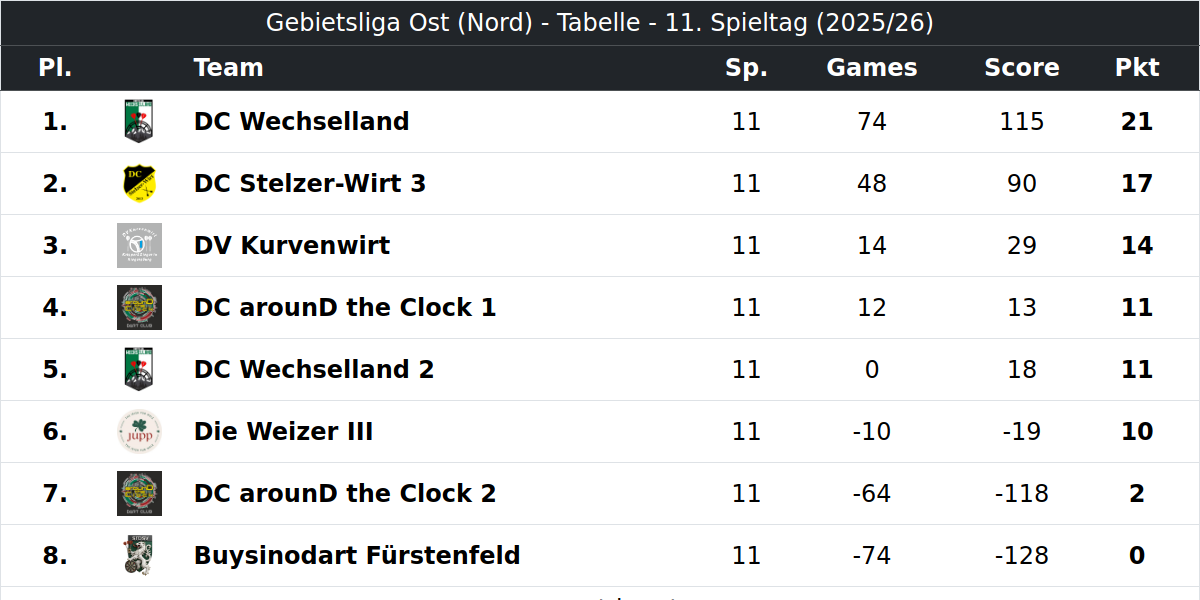
Task: Click the DV Kurvenwirt grey logo
Action: pyautogui.click(x=138, y=245)
